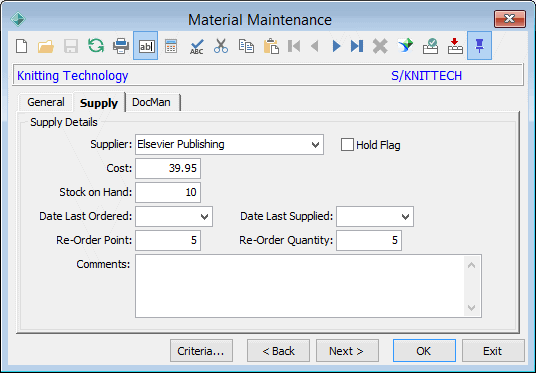Screen dimensions: 536x373
Task: Close the Material Maintenance window
Action: point(509,19)
